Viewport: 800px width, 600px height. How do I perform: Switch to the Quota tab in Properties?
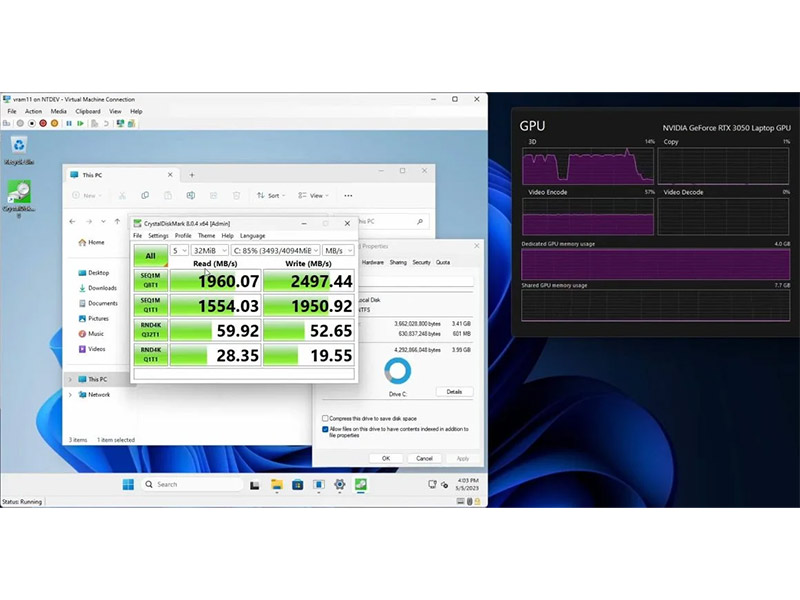tap(443, 262)
